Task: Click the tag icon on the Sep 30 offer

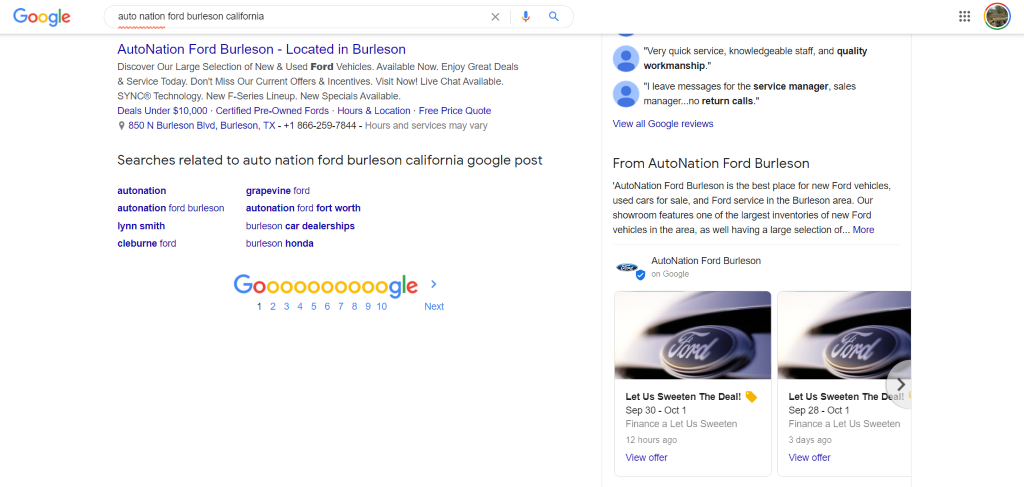Action: click(x=751, y=397)
